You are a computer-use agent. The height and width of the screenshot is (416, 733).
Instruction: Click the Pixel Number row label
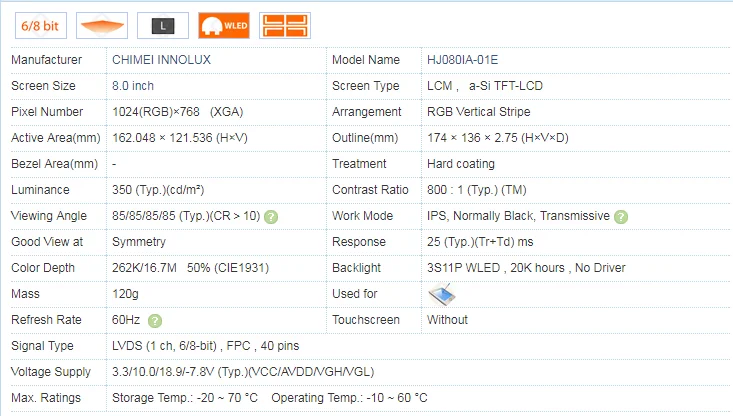click(47, 112)
